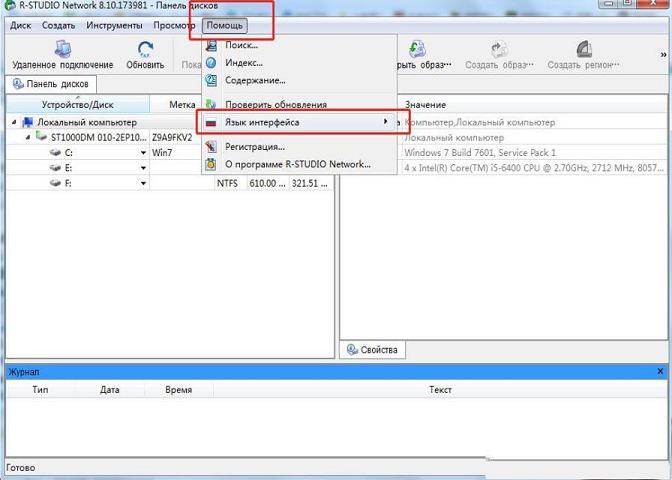Open О программе R-STUDIO Network menu entry

click(x=297, y=164)
